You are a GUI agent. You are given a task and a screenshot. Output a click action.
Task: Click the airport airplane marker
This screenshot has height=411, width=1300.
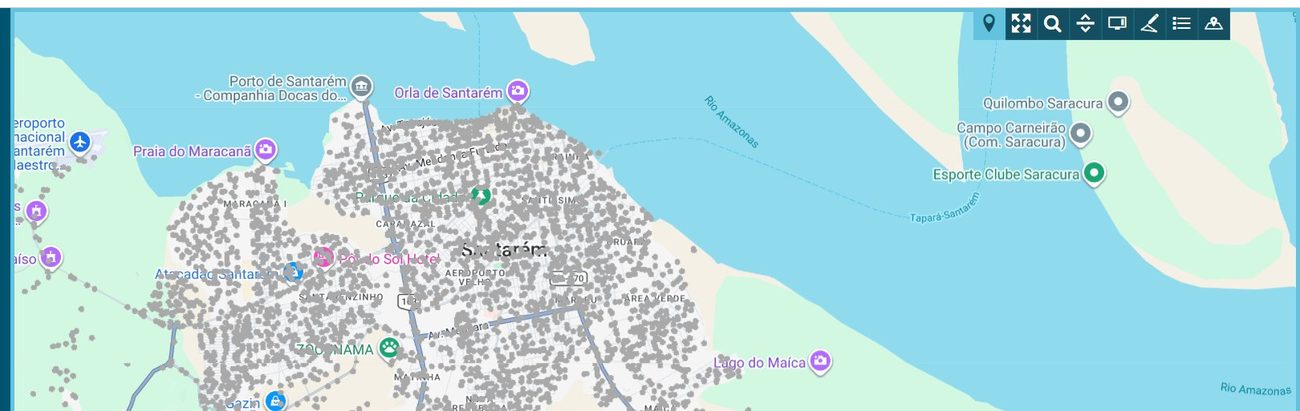[x=81, y=143]
